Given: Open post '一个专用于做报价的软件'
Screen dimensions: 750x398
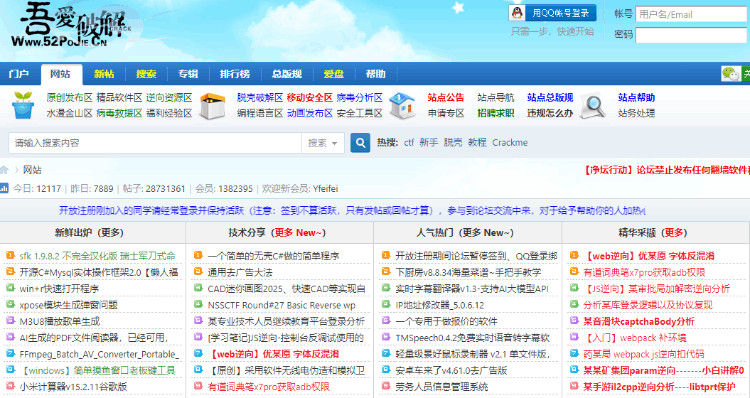Looking at the screenshot, I should (x=446, y=321).
